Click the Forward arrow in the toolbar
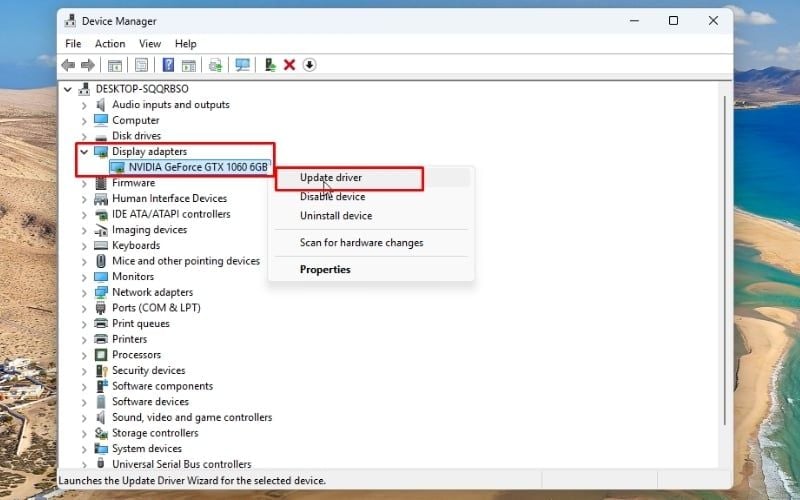Screen dimensions: 800x500 [88, 65]
